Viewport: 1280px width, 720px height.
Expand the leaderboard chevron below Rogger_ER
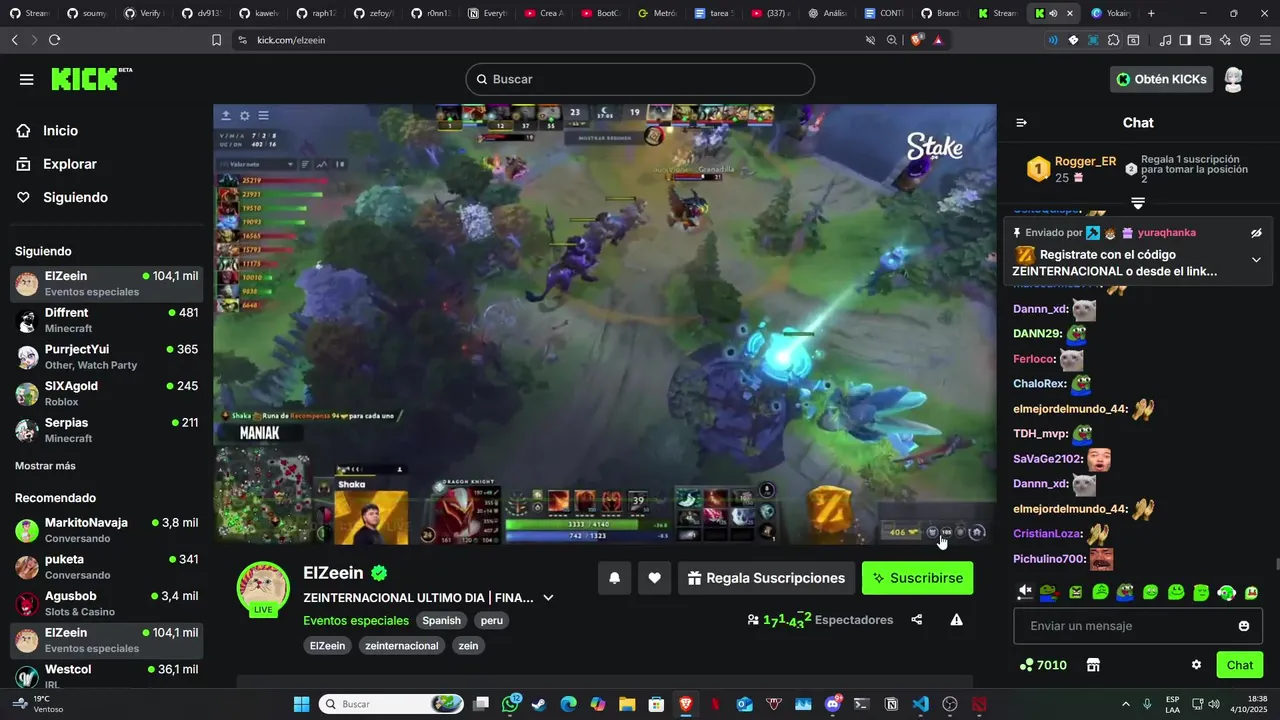tap(1138, 203)
